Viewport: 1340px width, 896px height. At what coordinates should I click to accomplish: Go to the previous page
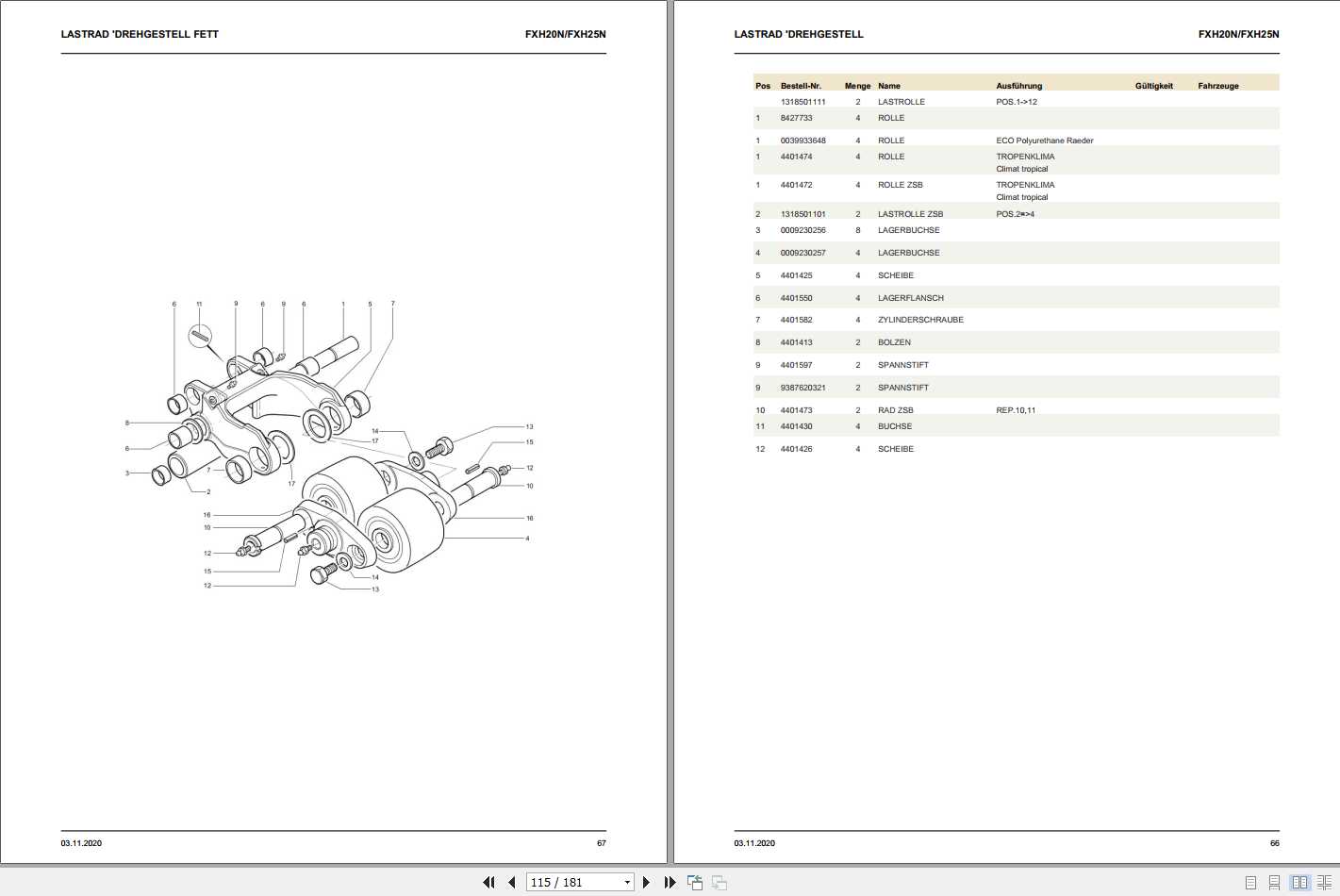511,883
